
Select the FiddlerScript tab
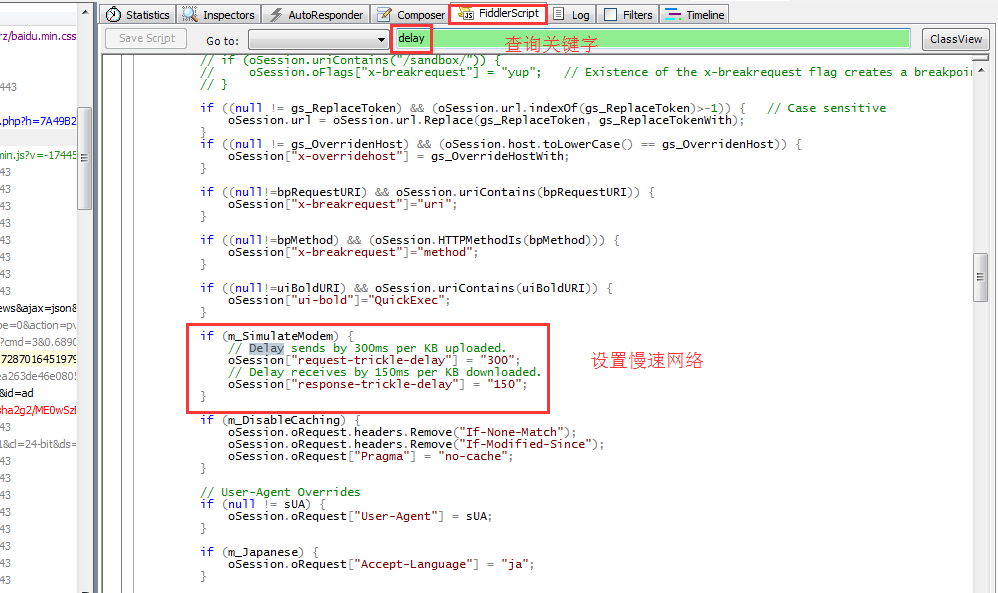pyautogui.click(x=498, y=13)
